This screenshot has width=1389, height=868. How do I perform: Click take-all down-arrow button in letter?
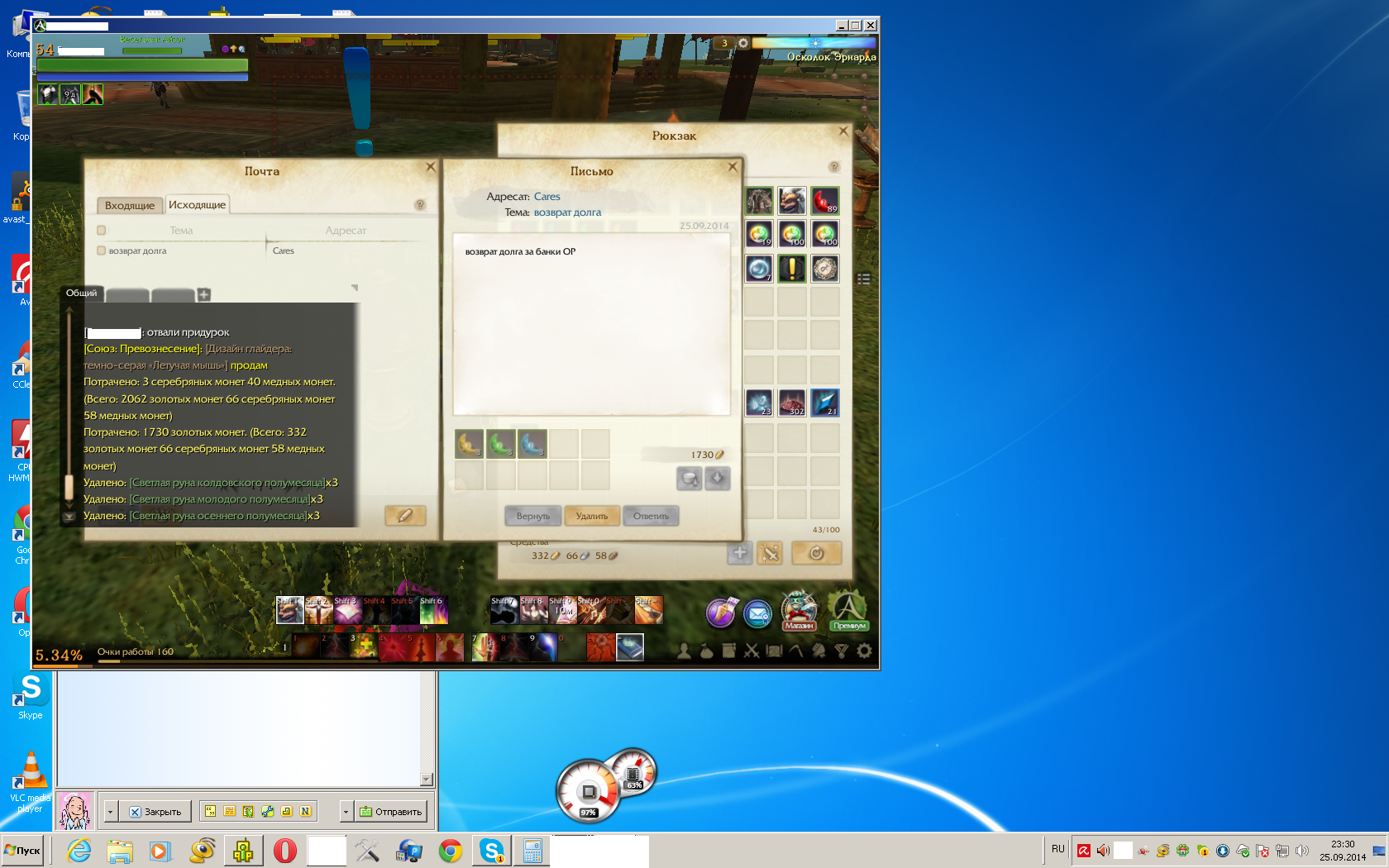click(x=718, y=478)
